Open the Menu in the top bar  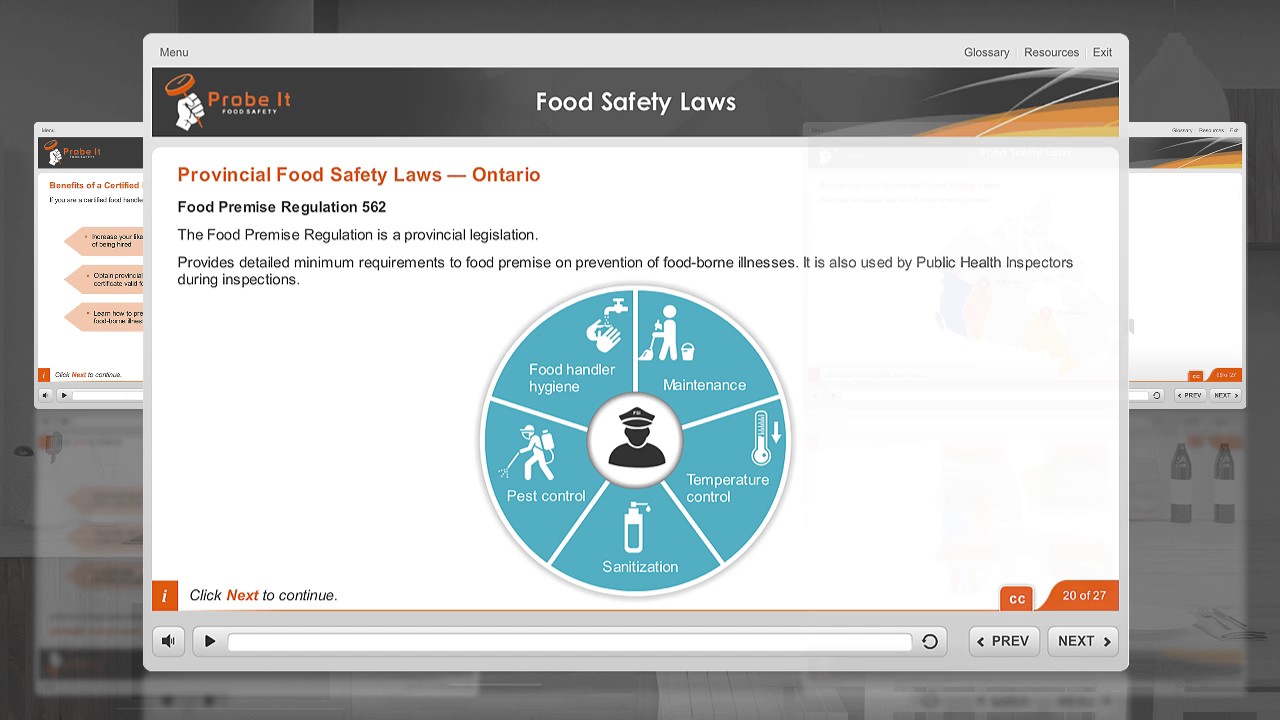tap(174, 52)
